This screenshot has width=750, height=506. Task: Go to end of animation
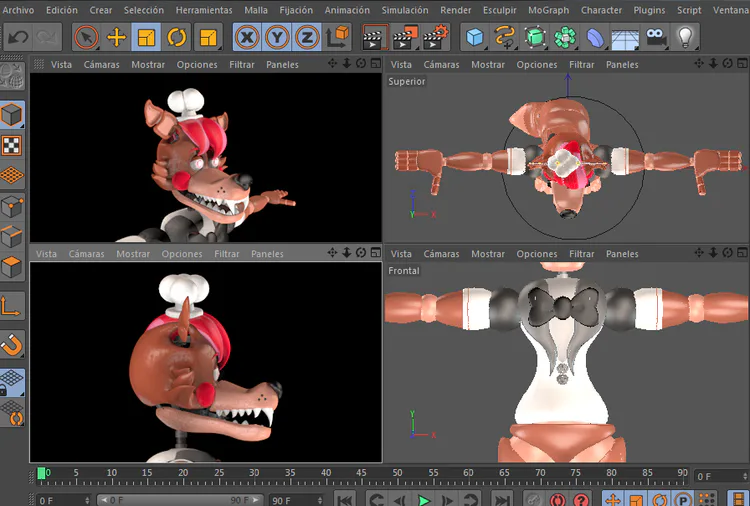coord(502,500)
